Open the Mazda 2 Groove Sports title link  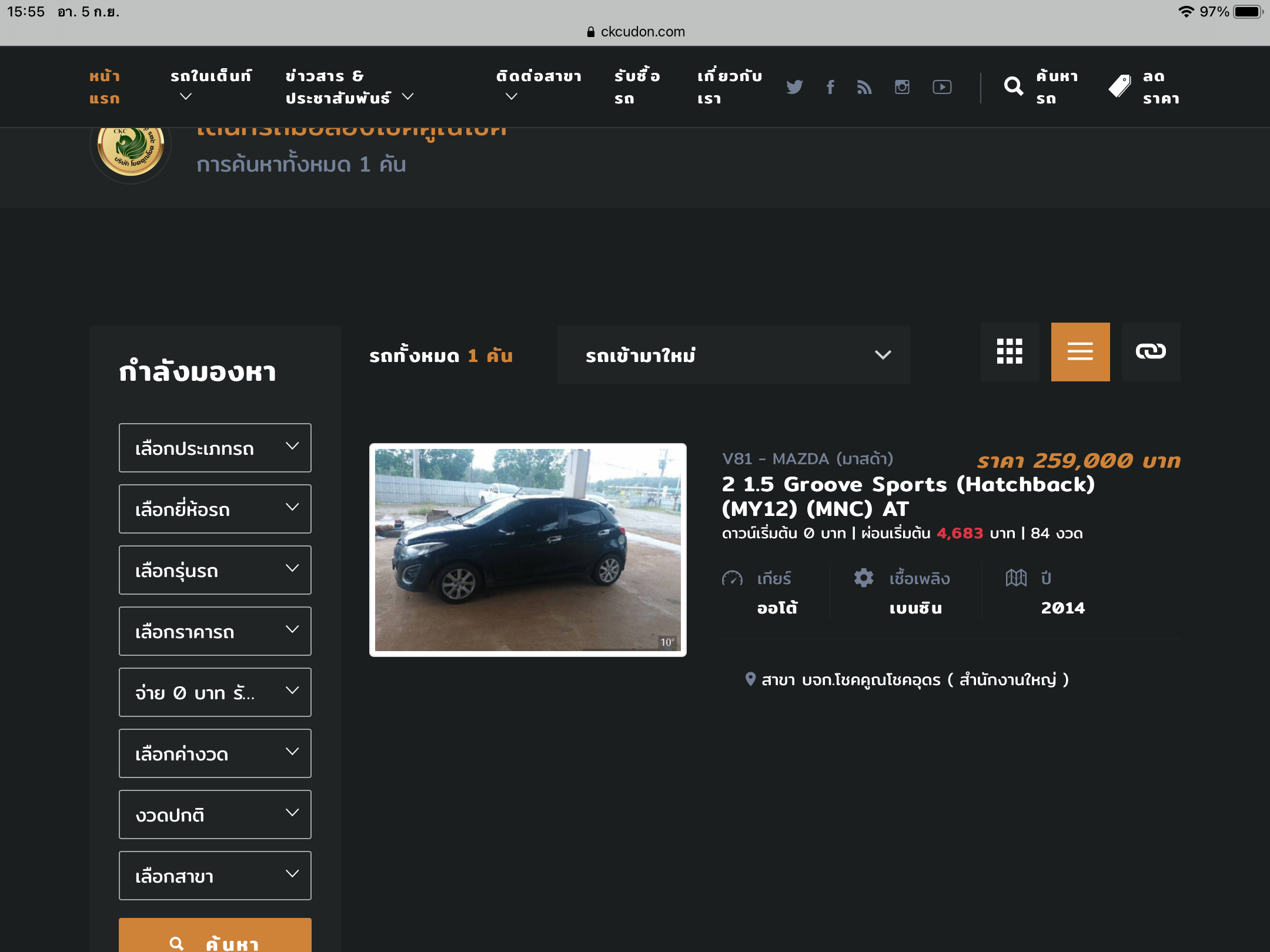pyautogui.click(x=908, y=496)
